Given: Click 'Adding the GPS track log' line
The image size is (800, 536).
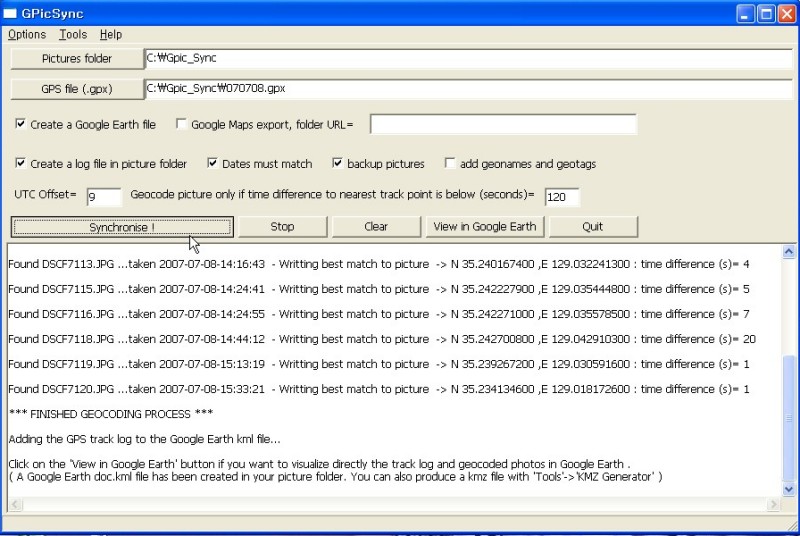Looking at the screenshot, I should click(x=144, y=439).
